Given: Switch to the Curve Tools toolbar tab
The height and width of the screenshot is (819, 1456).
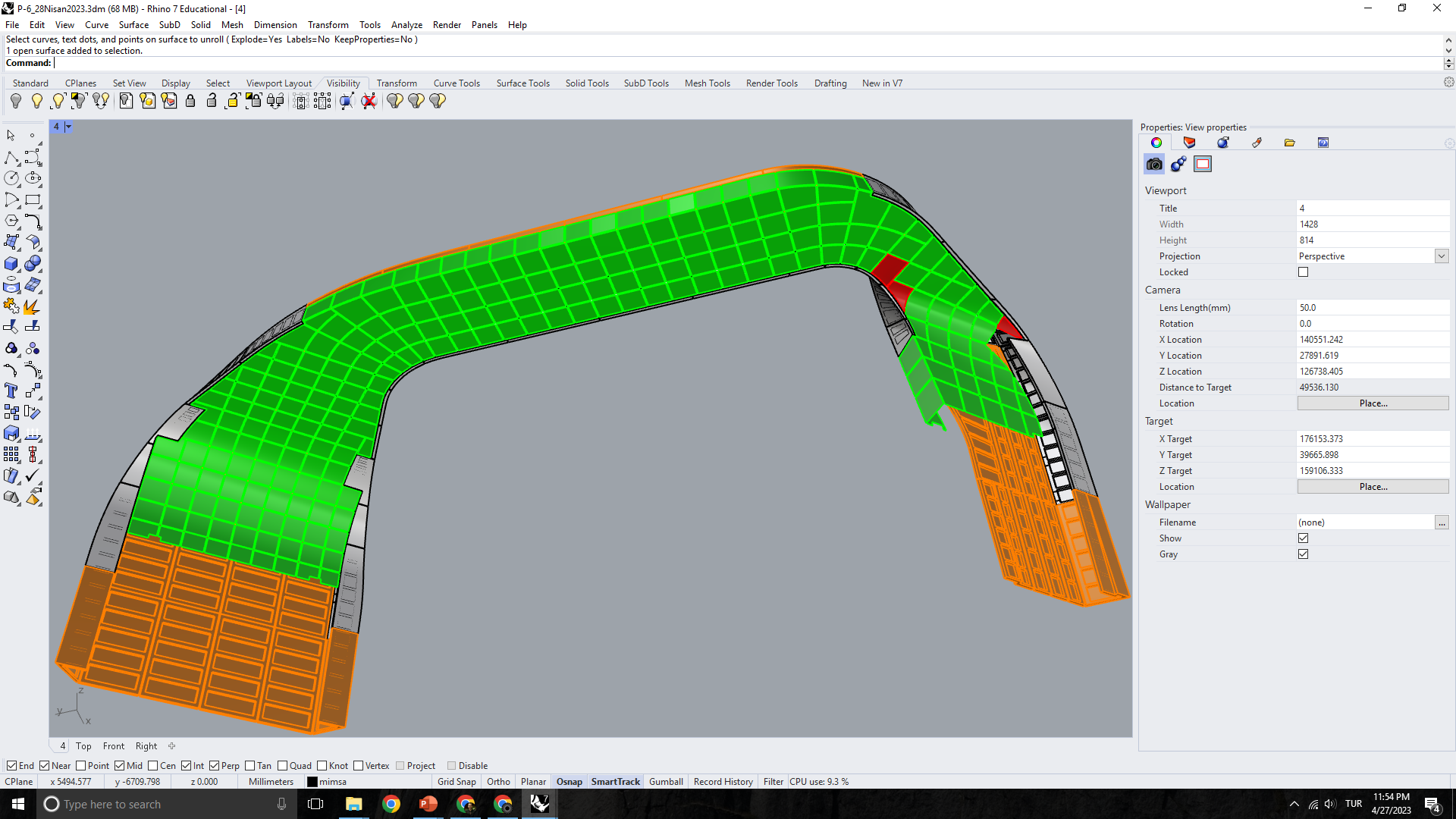Looking at the screenshot, I should tap(457, 83).
